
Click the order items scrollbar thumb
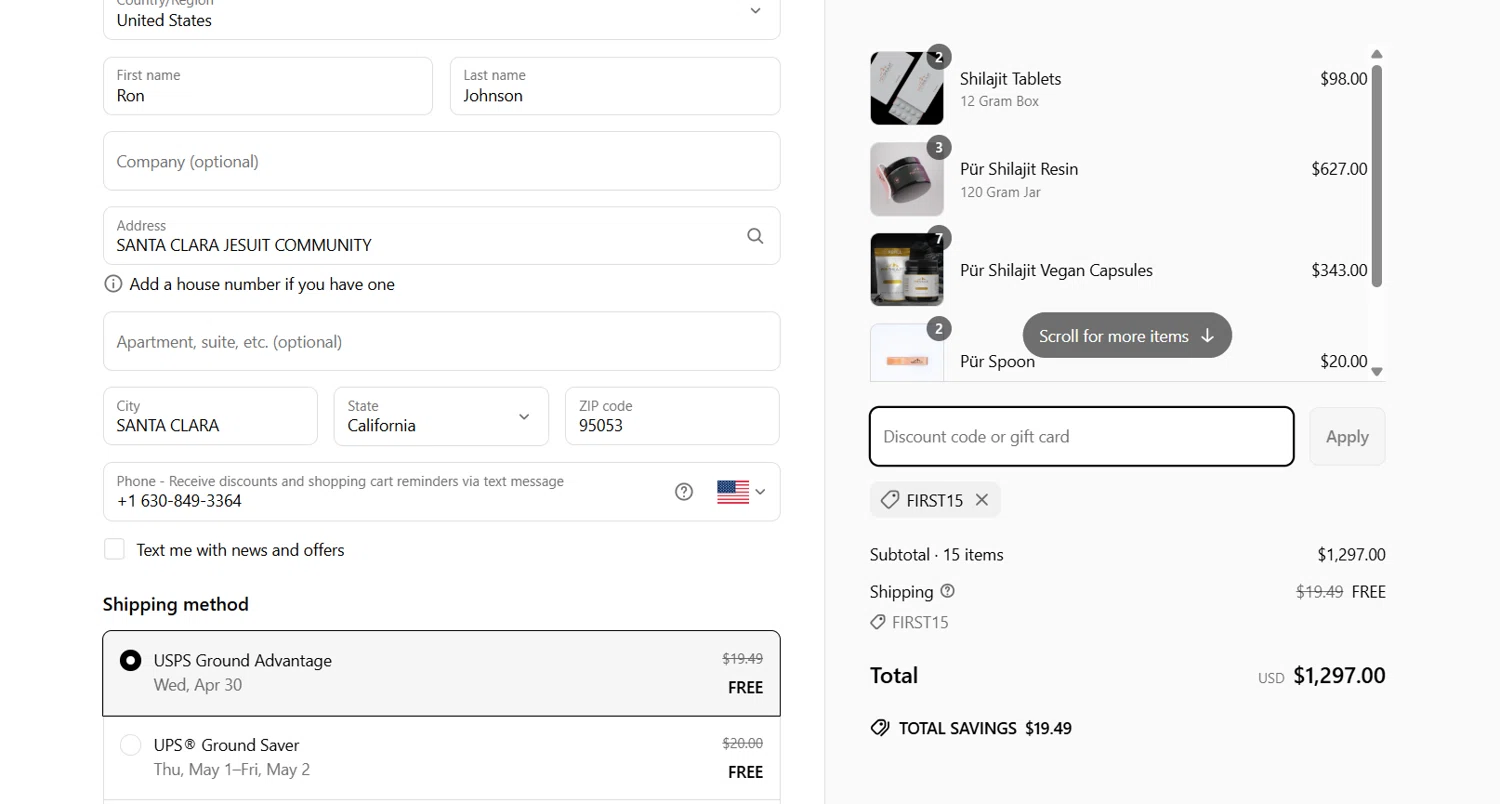1377,176
